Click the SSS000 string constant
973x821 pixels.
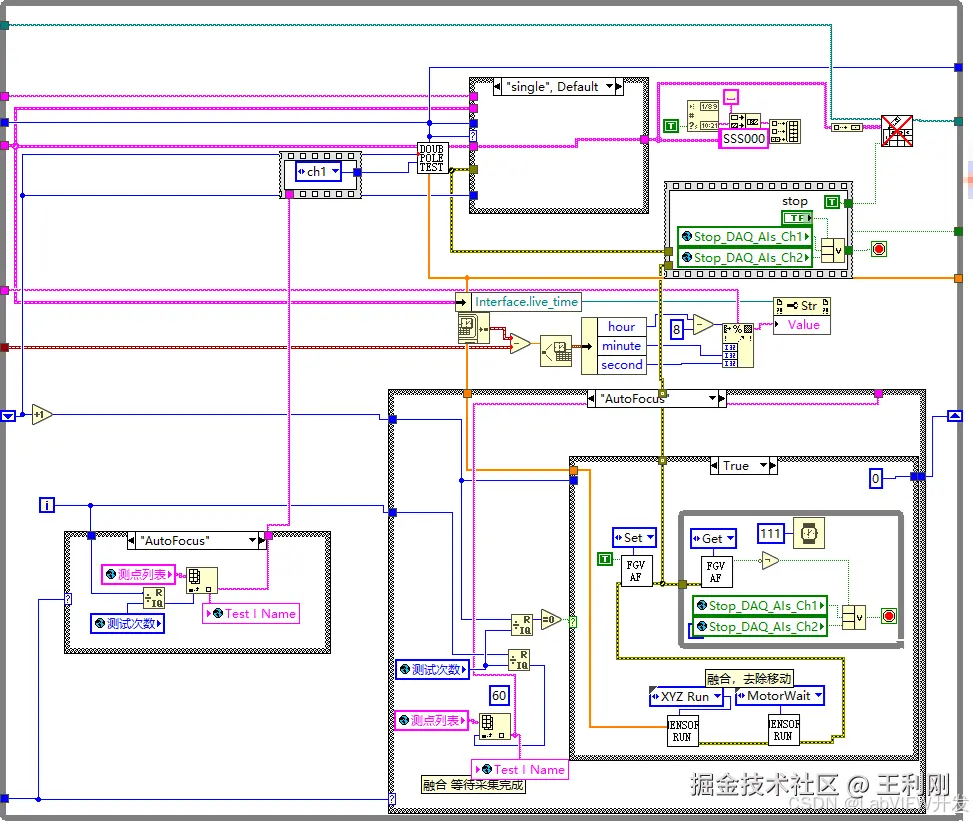pyautogui.click(x=743, y=139)
